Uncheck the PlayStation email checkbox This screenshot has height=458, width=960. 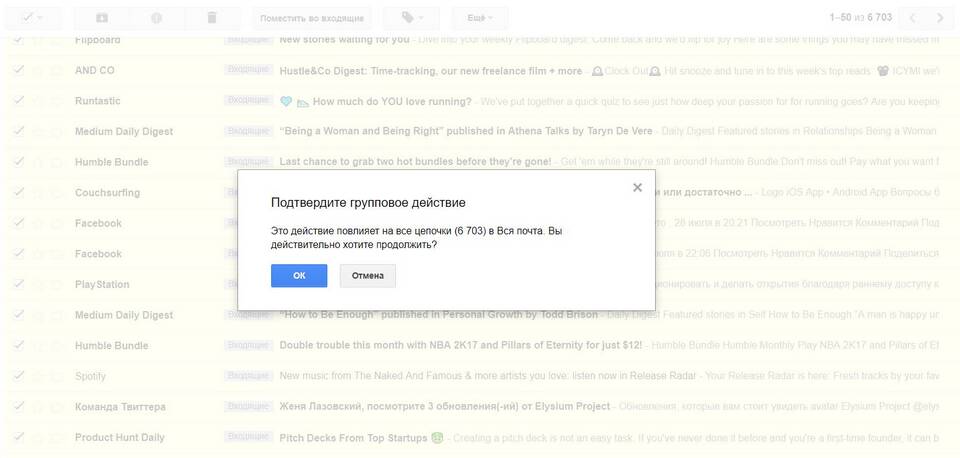(19, 284)
